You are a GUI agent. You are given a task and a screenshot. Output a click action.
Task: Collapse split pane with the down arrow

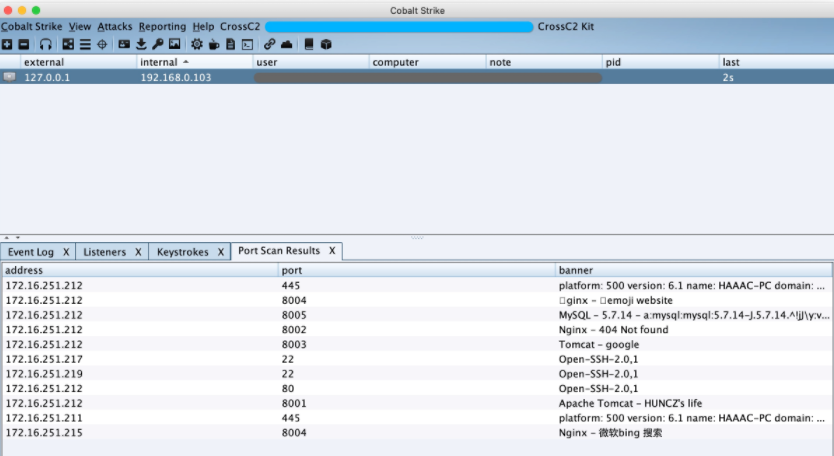tap(18, 238)
